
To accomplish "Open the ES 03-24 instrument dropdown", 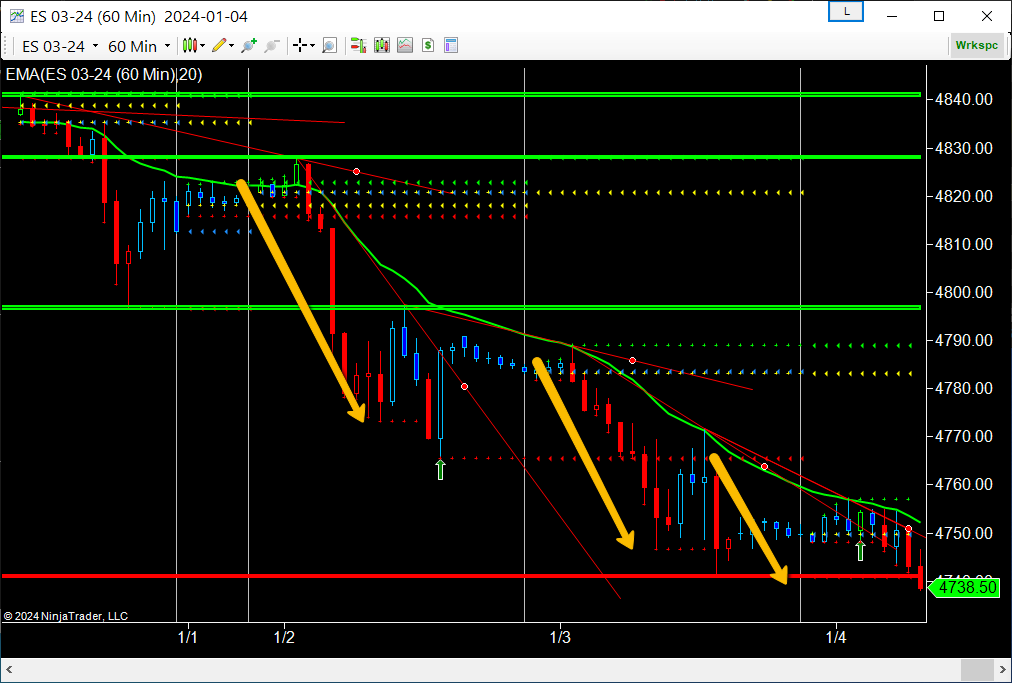I will [x=59, y=46].
